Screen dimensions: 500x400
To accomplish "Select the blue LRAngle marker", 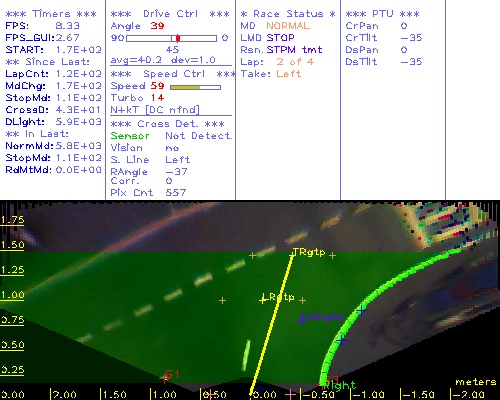I will [302, 320].
